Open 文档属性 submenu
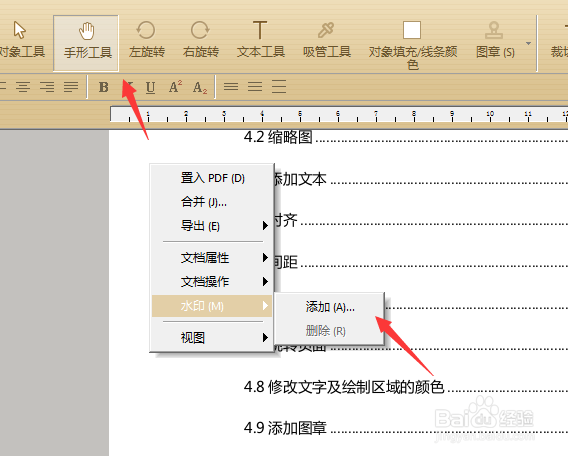This screenshot has height=456, width=568. pyautogui.click(x=212, y=258)
